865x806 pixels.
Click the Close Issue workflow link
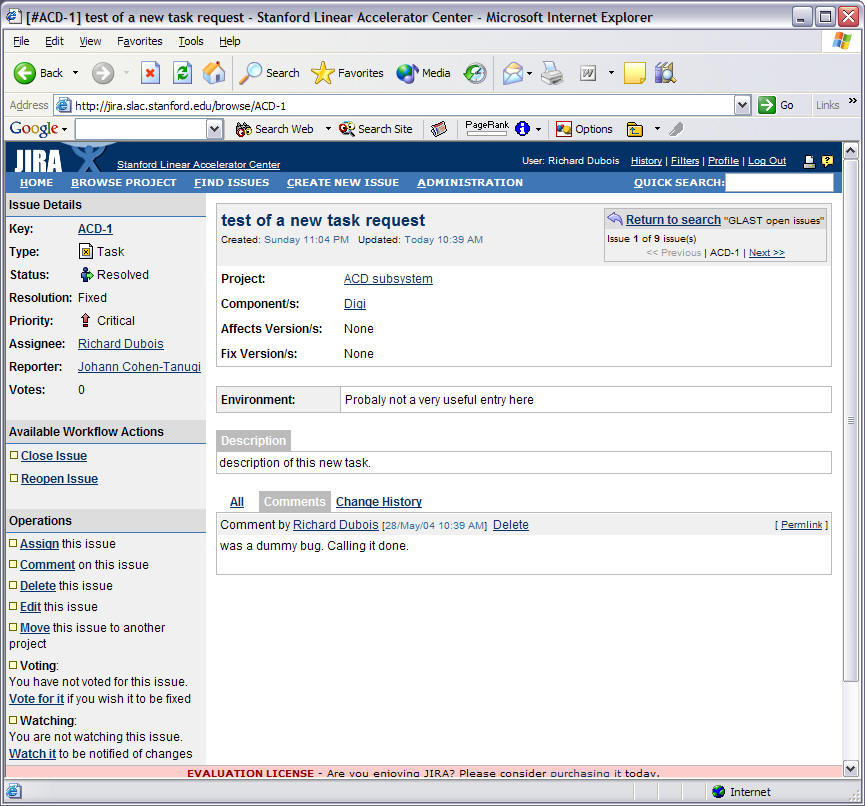54,456
